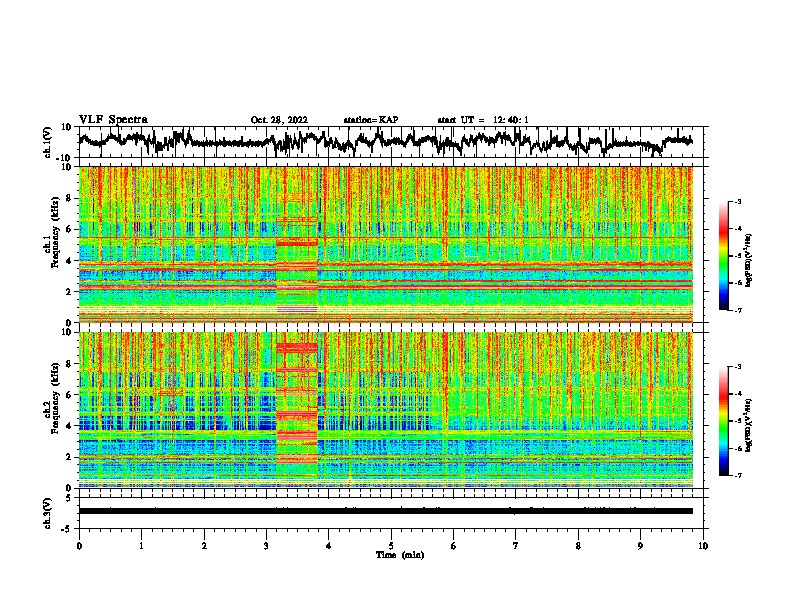
Task: Click the "4" kHz tick of ch.1 spectrogram
Action: [69, 261]
